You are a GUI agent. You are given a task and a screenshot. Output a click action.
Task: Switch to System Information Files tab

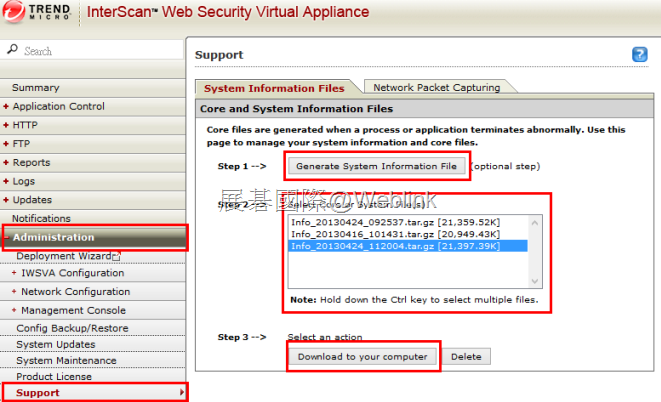click(x=274, y=88)
